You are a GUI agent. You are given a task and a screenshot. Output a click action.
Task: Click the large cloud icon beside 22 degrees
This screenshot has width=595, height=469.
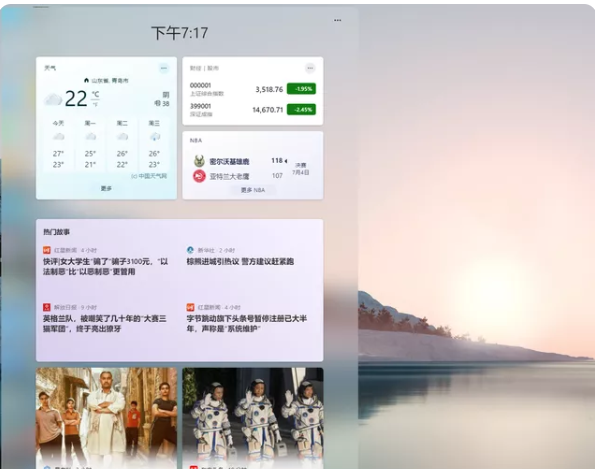[53, 99]
